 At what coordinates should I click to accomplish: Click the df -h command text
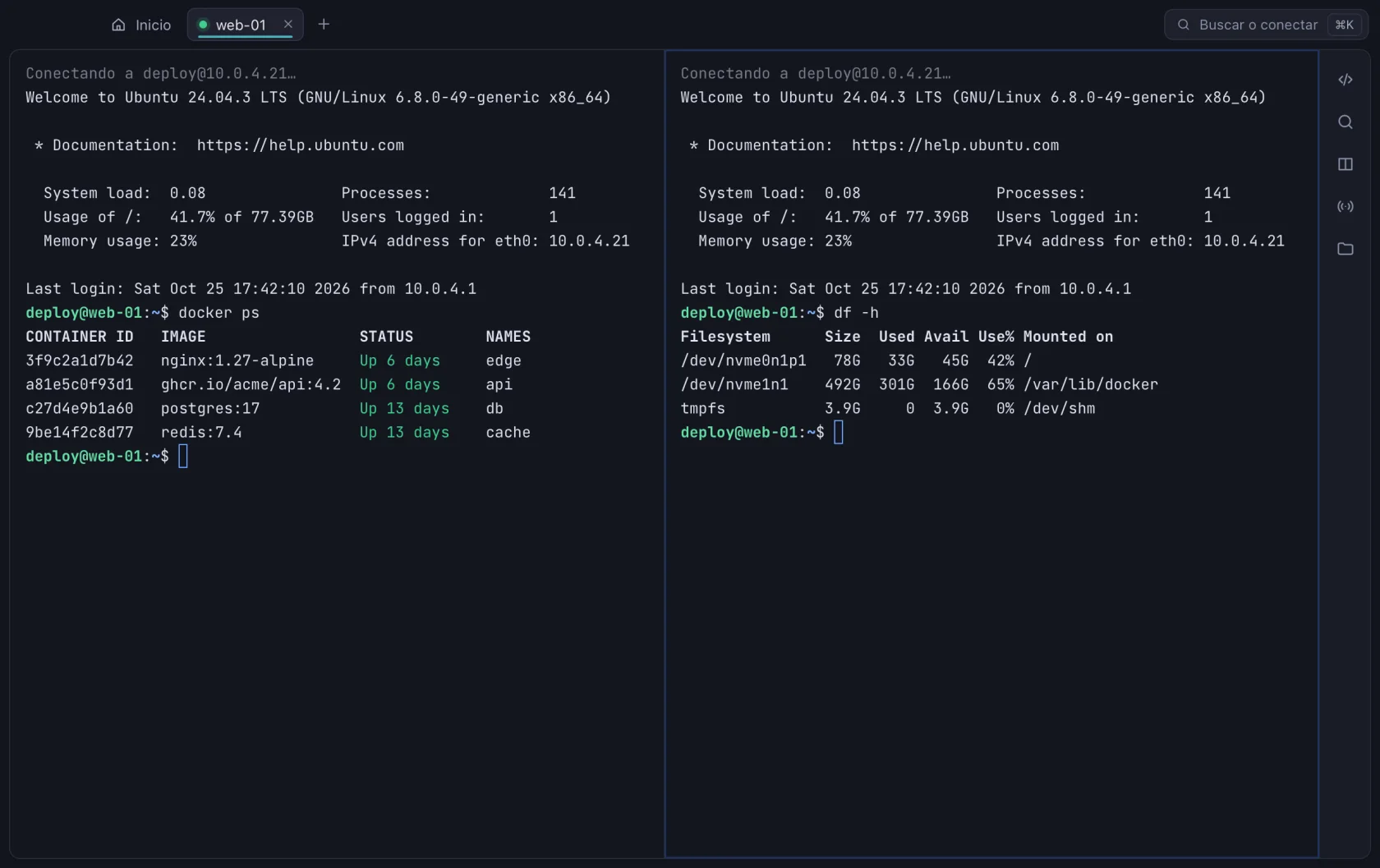click(856, 313)
